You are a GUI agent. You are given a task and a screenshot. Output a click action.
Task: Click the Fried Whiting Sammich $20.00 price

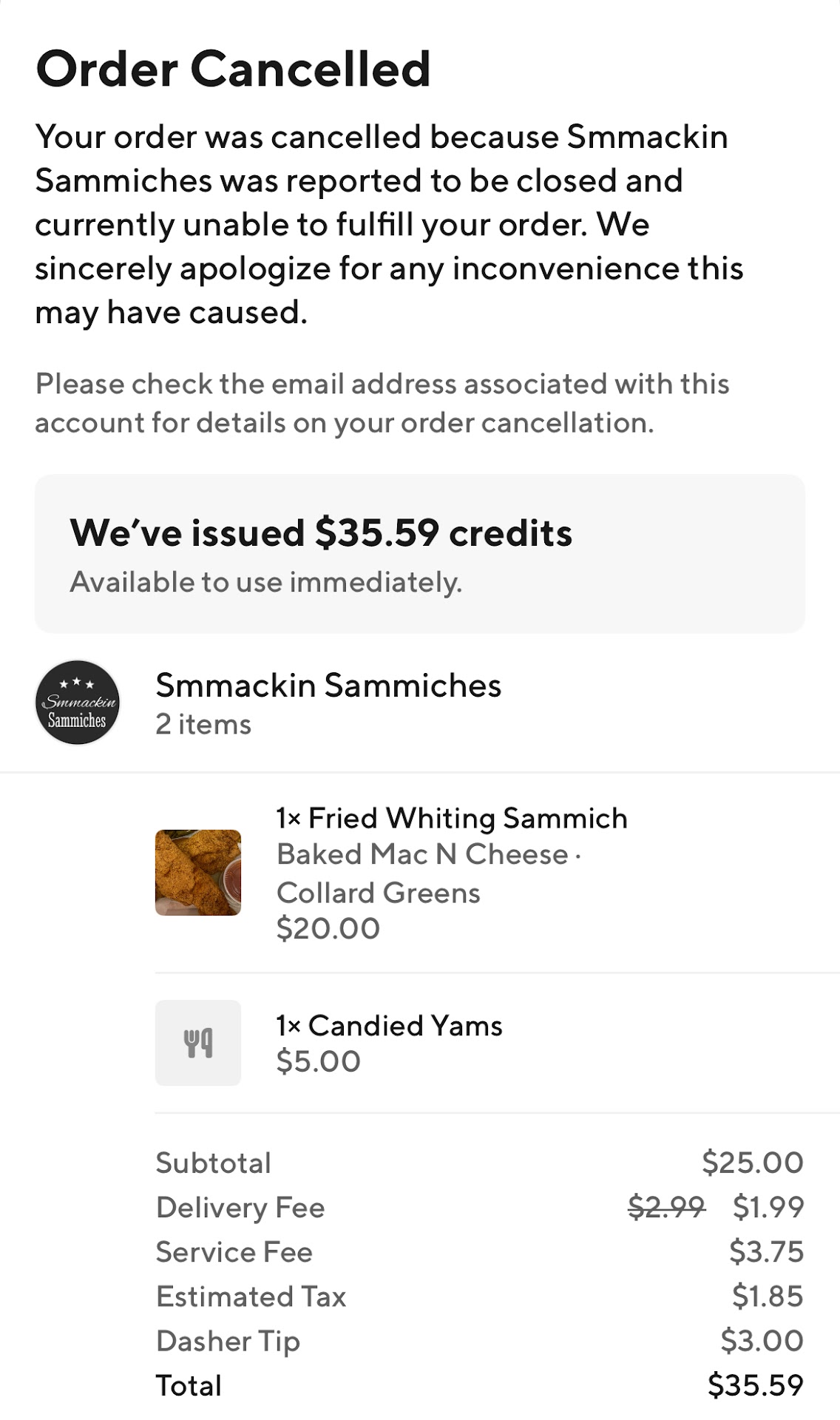[328, 928]
